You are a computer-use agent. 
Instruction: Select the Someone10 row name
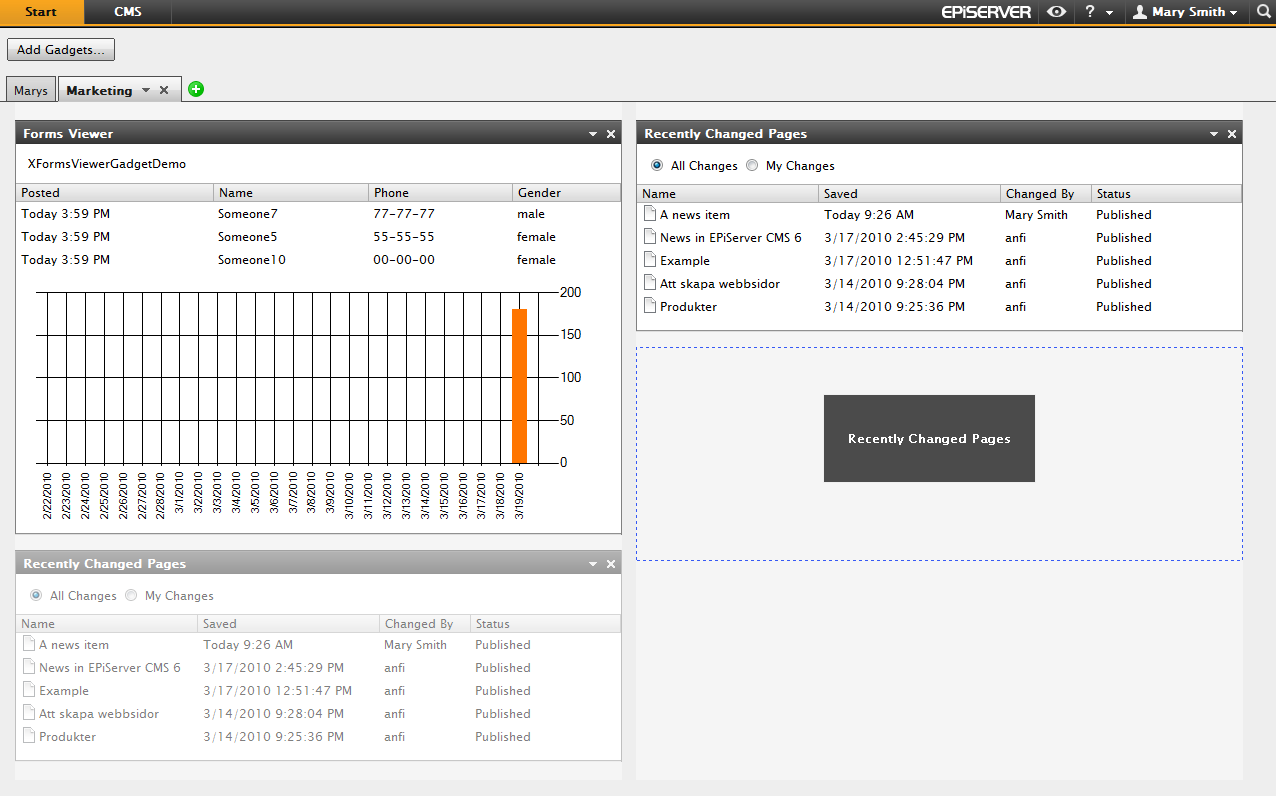click(x=252, y=260)
